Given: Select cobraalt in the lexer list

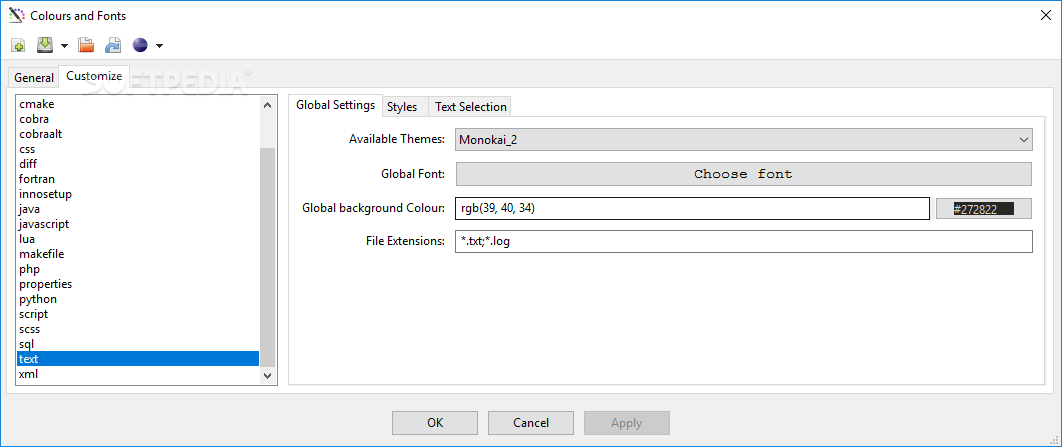Looking at the screenshot, I should click(x=137, y=134).
